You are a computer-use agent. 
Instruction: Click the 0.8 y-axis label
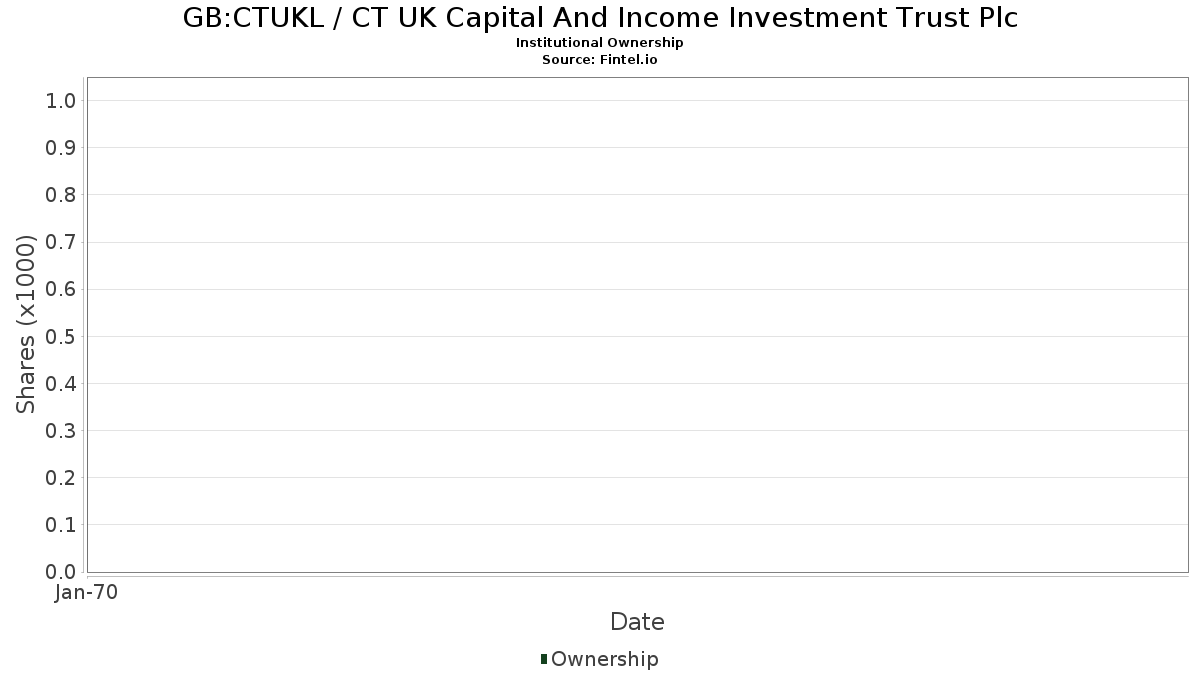coord(61,194)
